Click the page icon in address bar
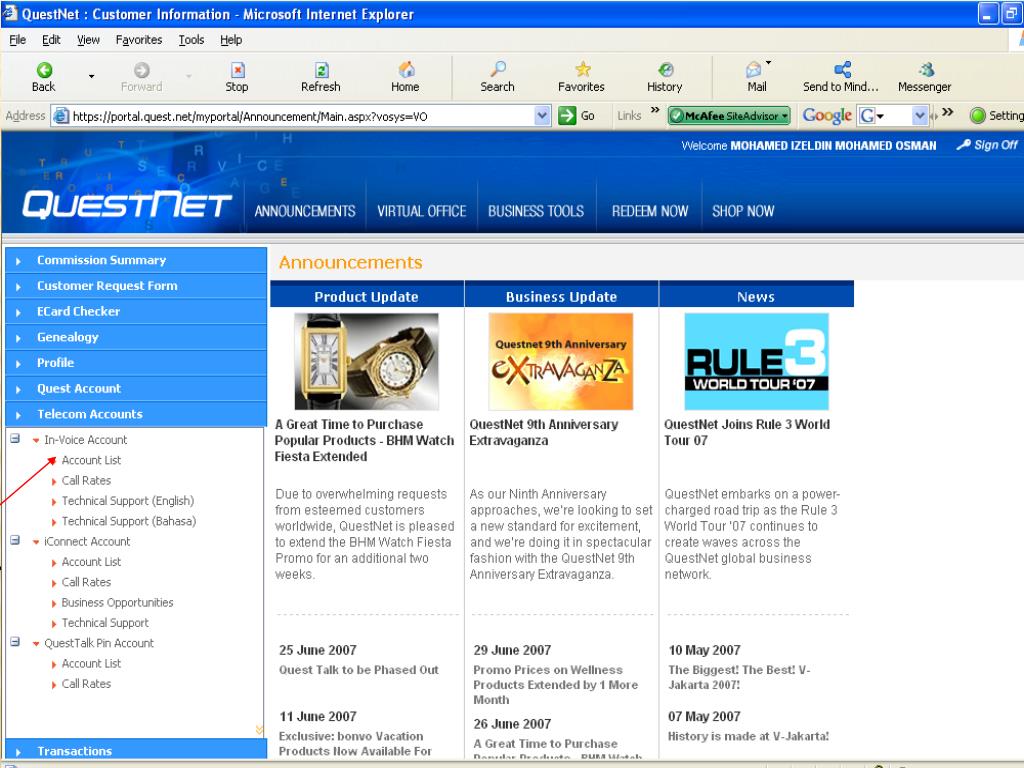The image size is (1024, 768). [60, 116]
